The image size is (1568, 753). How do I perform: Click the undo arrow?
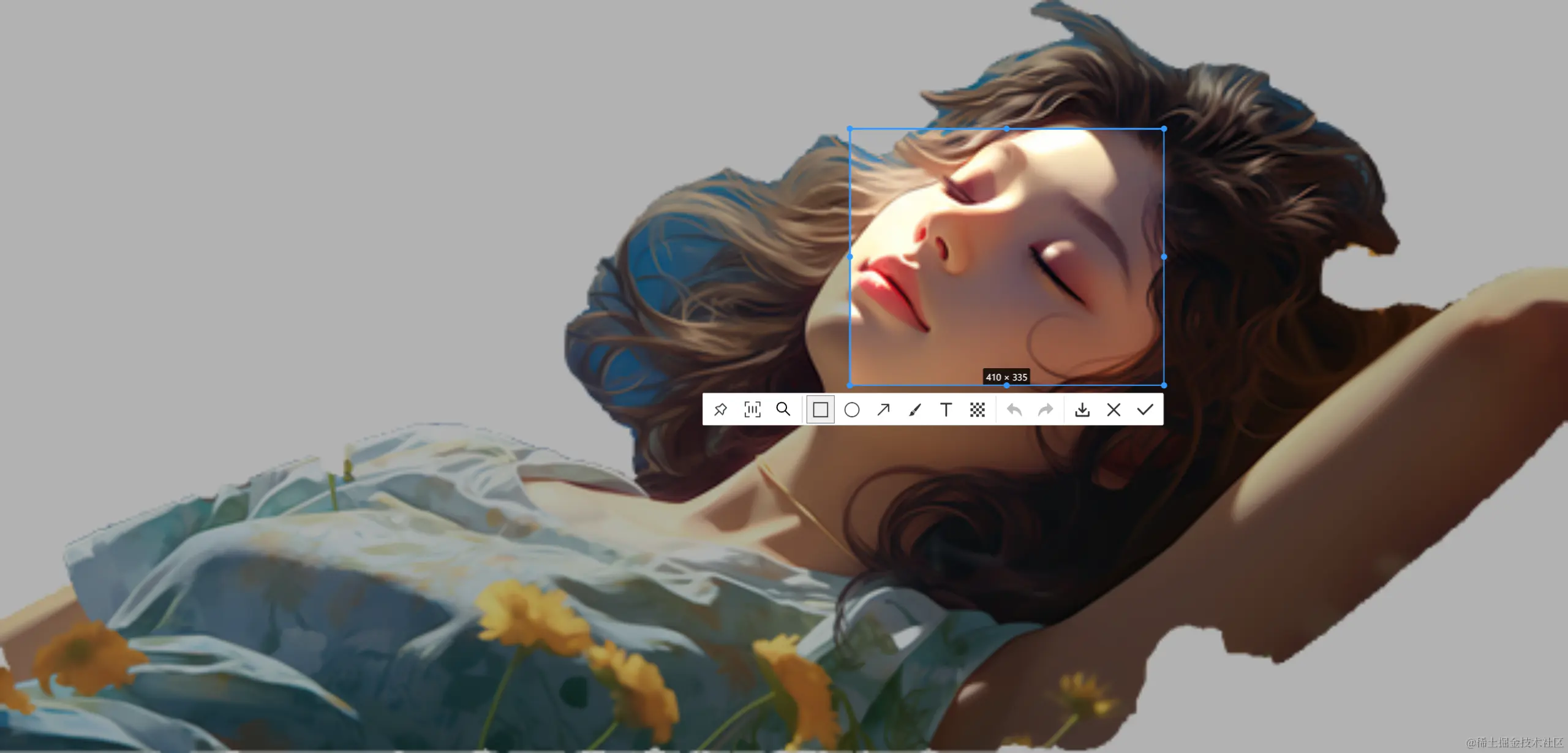tap(1014, 409)
